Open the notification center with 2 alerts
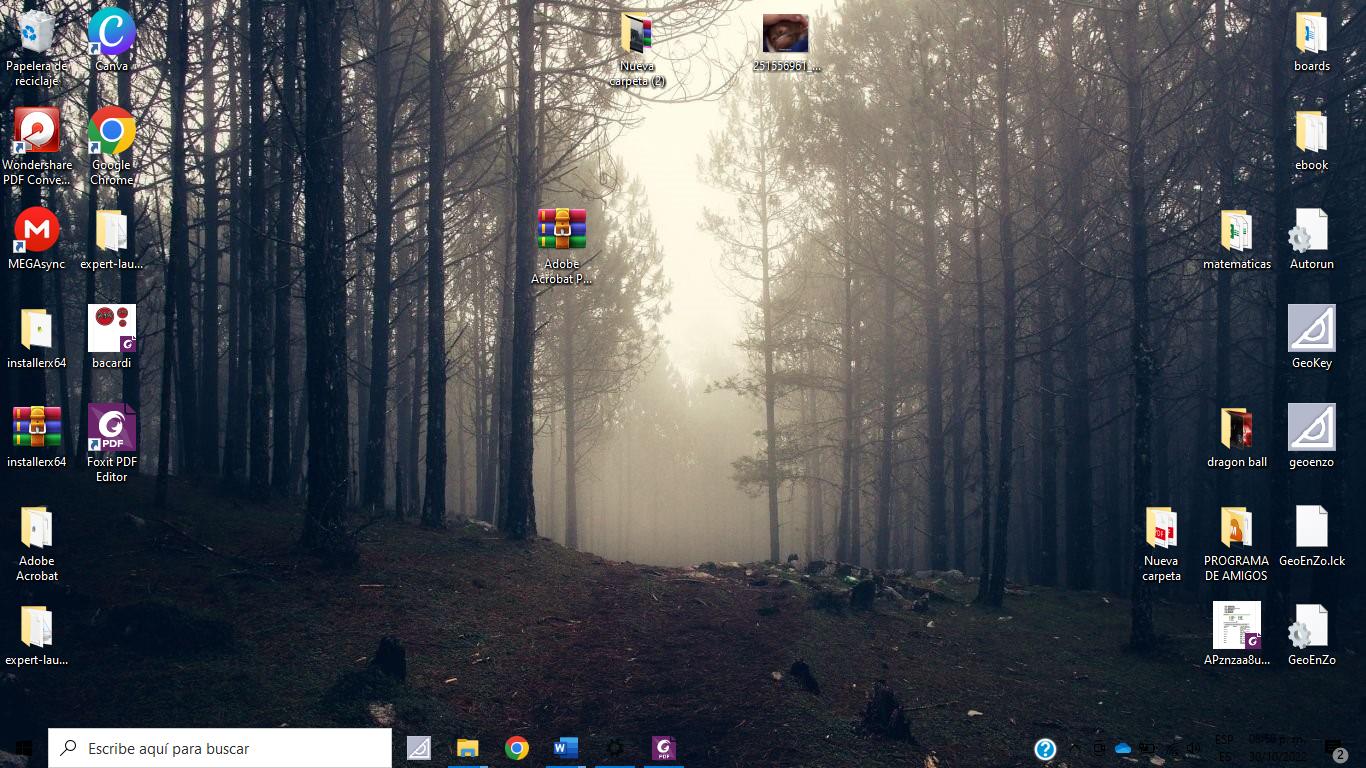 1336,750
